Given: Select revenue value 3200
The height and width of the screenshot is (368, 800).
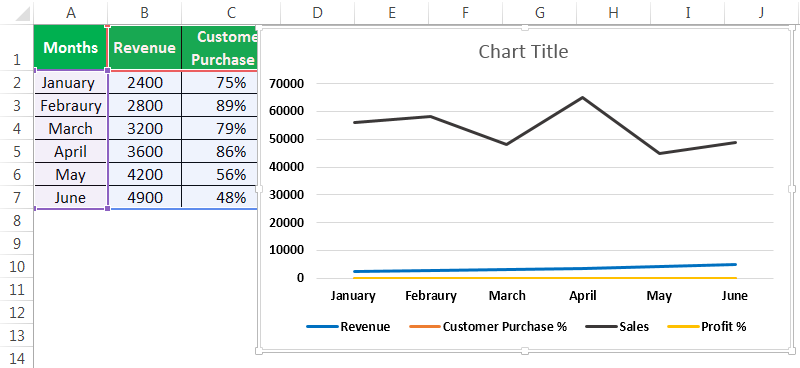Looking at the screenshot, I should click(145, 128).
